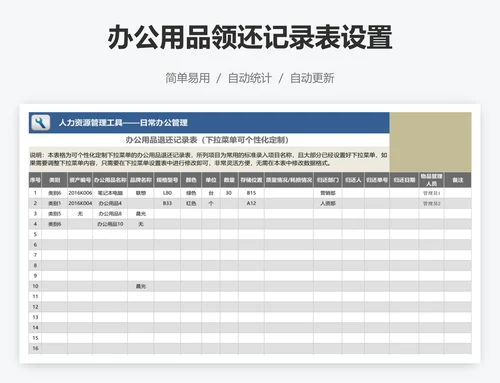The image size is (500, 383).
Task: Select the '归还单号' column header
Action: coord(377,180)
